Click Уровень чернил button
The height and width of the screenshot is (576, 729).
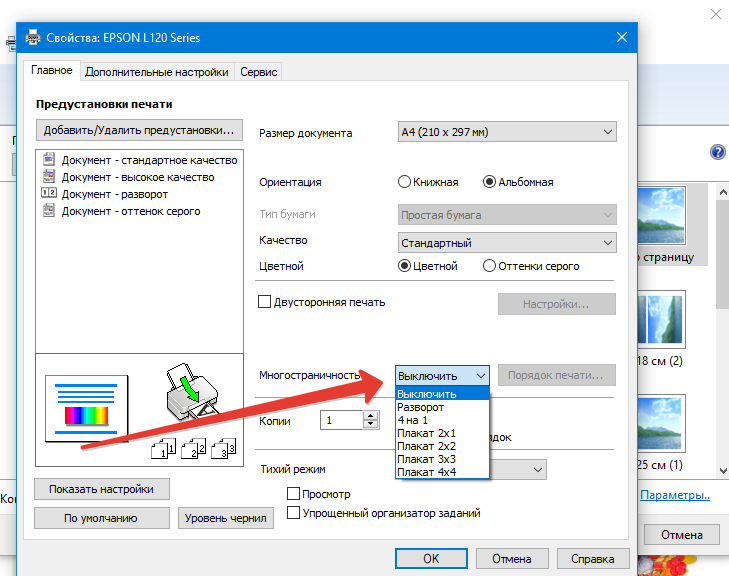(x=225, y=518)
